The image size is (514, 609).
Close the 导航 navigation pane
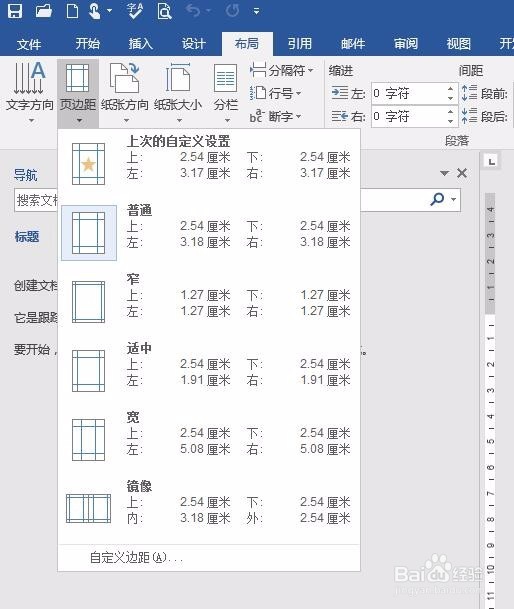click(462, 173)
